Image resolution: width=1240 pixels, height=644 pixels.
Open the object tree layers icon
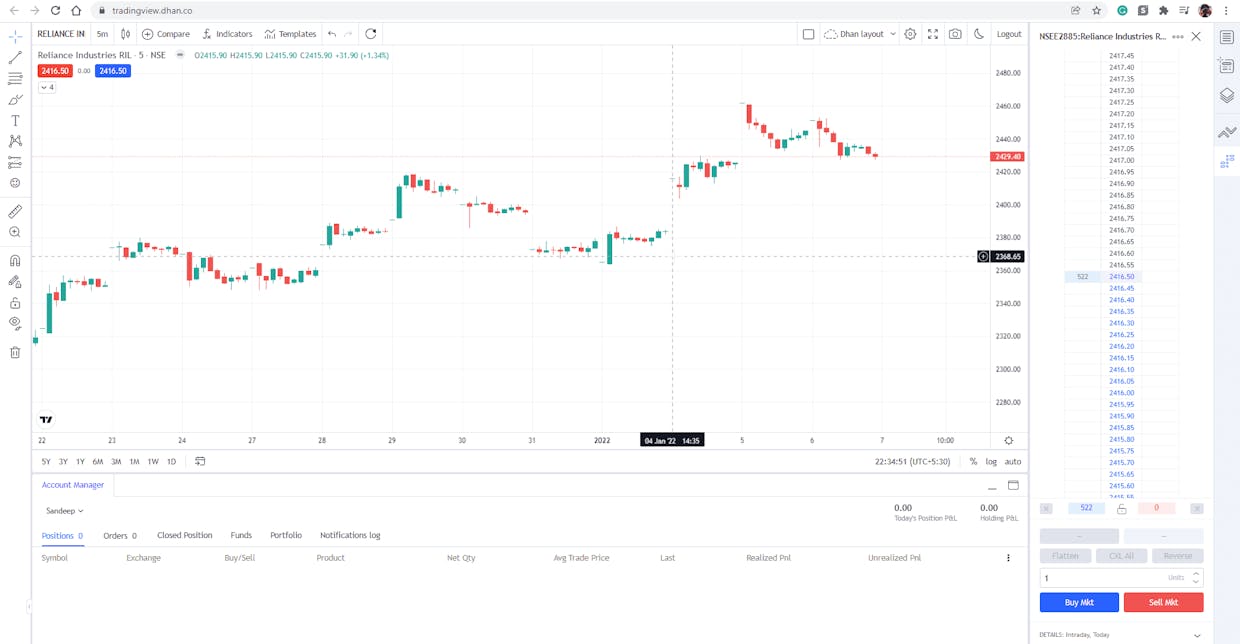1227,96
